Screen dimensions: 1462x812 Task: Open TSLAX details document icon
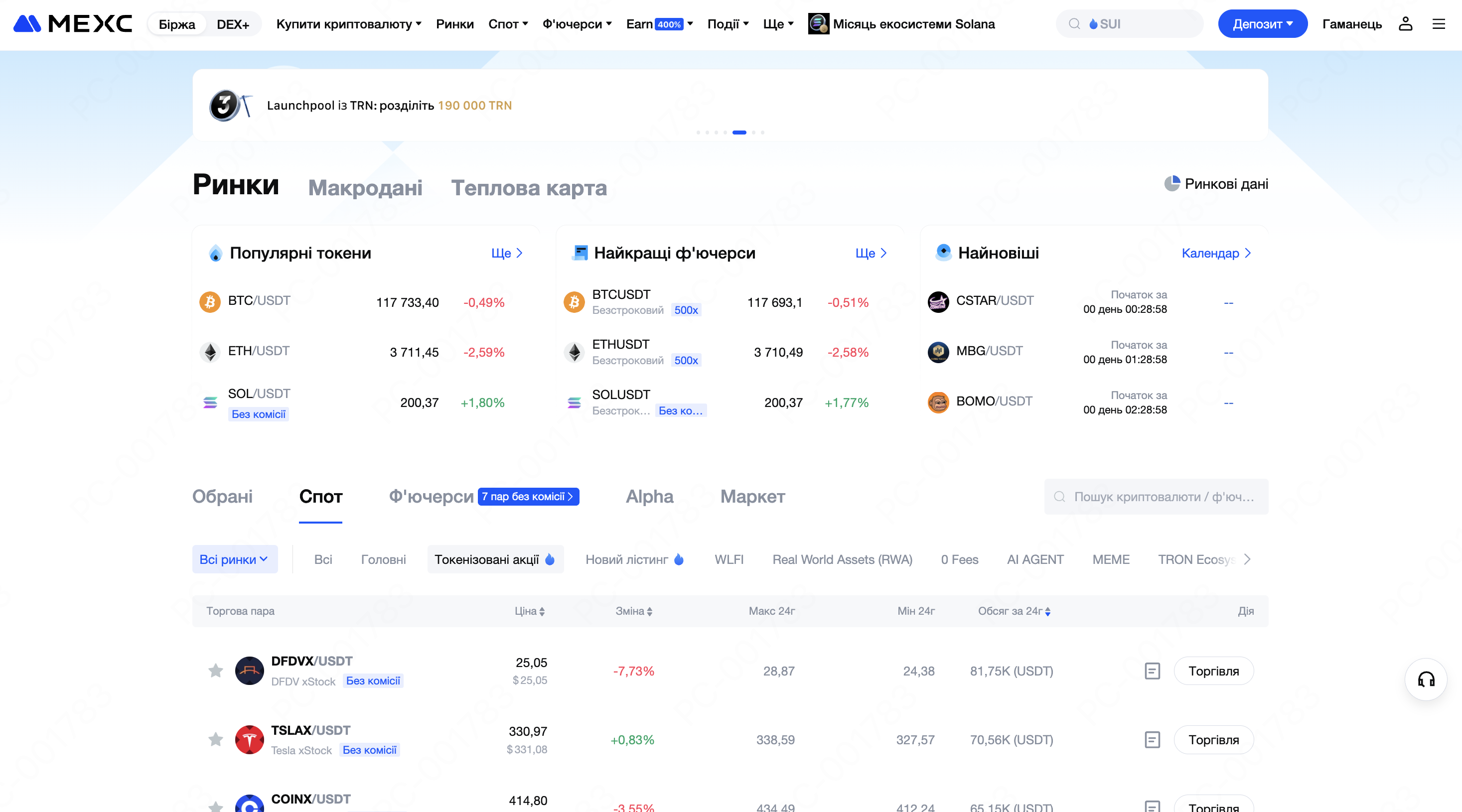[1152, 739]
